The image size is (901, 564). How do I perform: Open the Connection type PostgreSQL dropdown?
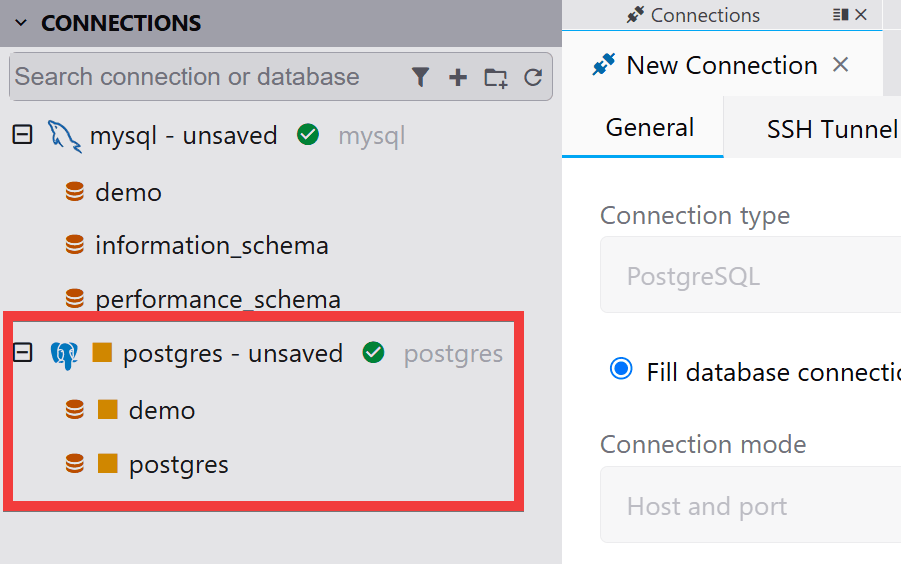750,275
